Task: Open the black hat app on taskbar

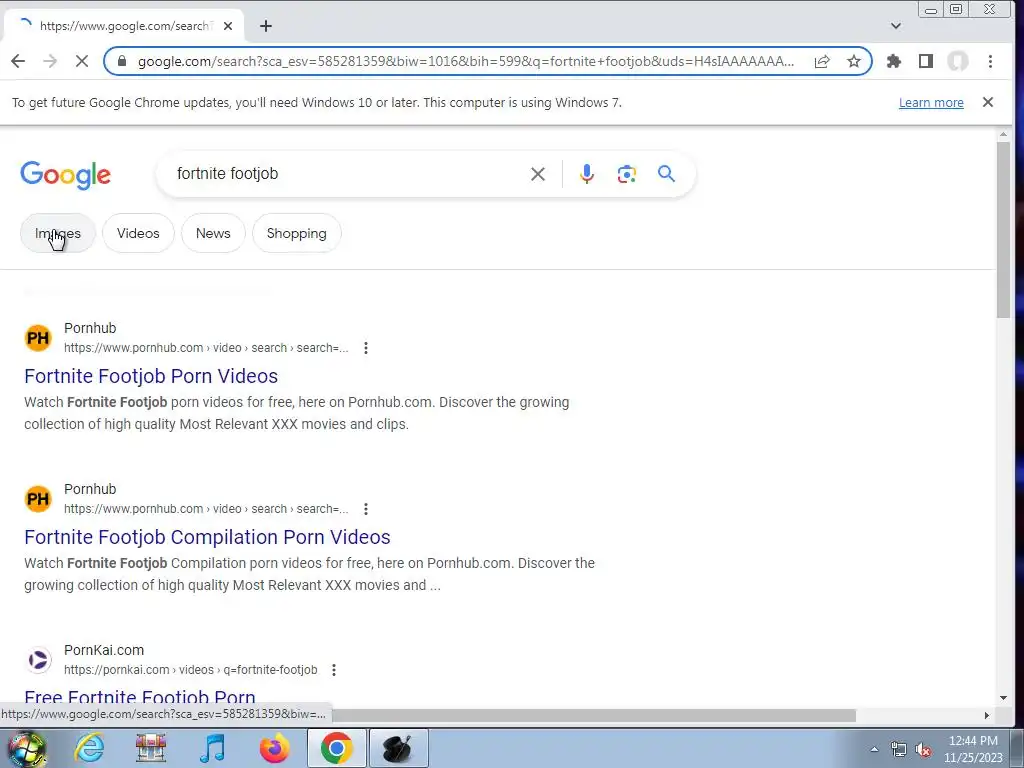Action: 398,748
